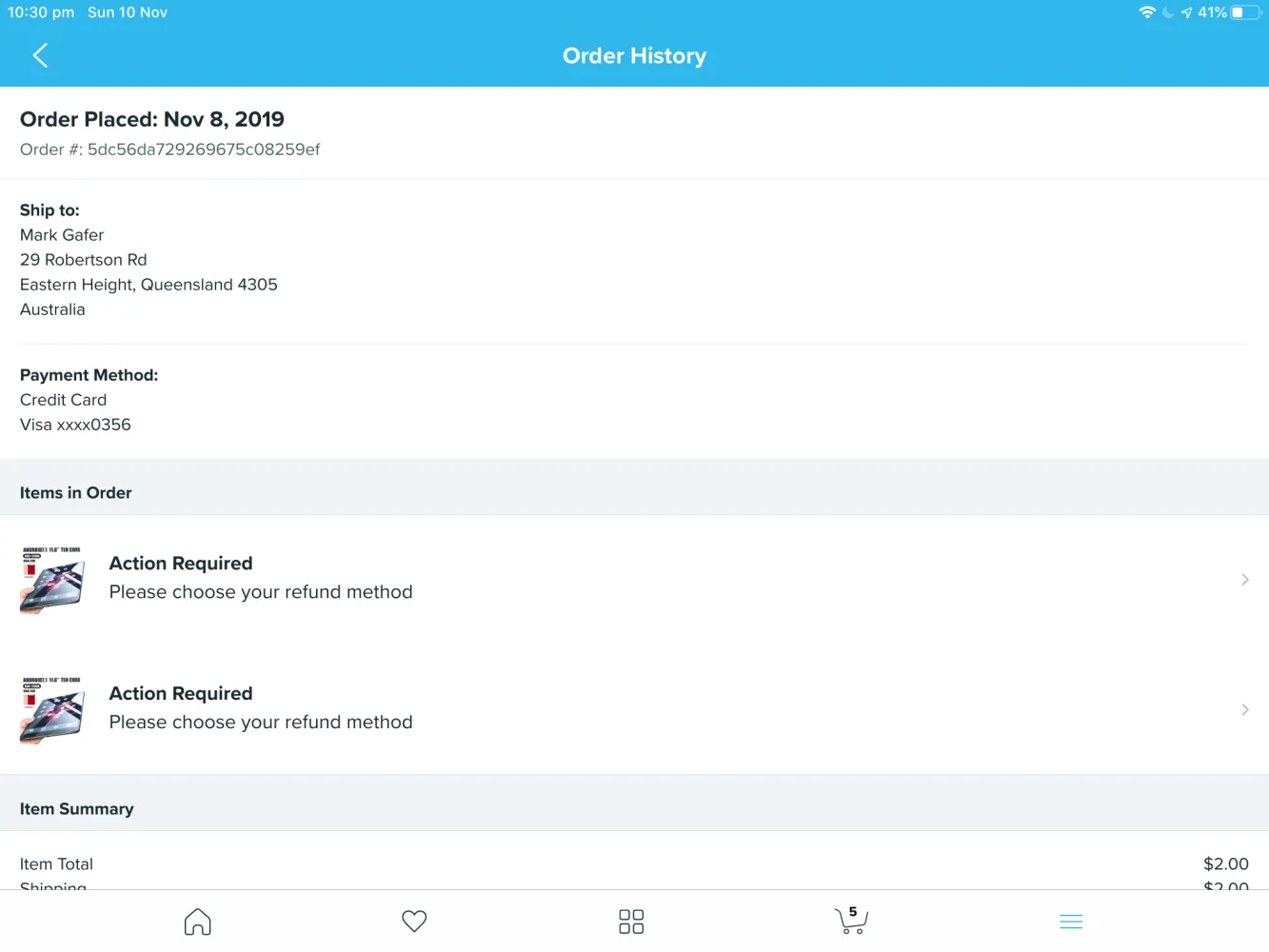Tap the Visa xxxx0356 payment line
1269x952 pixels.
[x=75, y=425]
